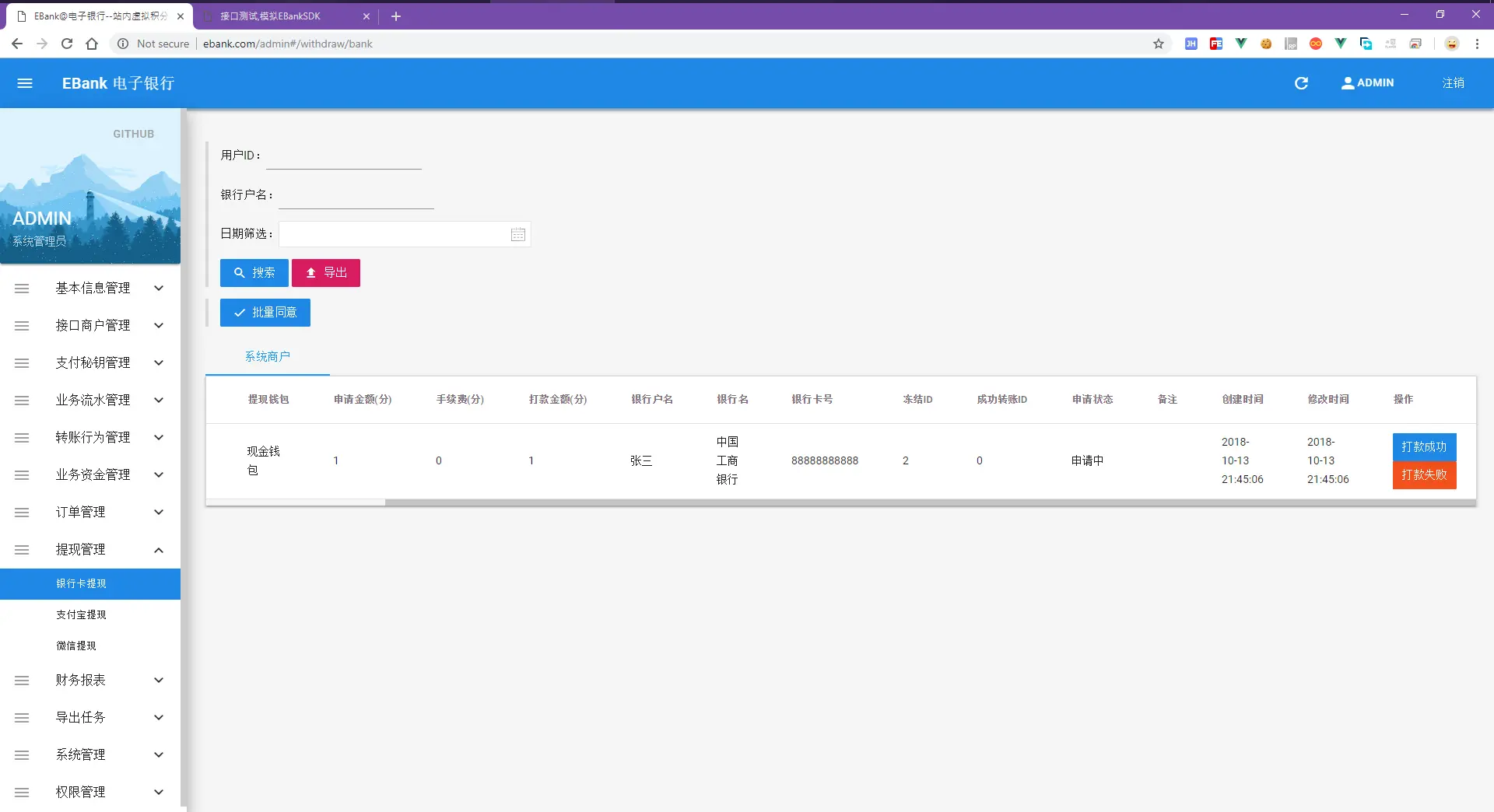The image size is (1494, 812).
Task: Mark withdrawal as 打款失败
Action: point(1424,475)
